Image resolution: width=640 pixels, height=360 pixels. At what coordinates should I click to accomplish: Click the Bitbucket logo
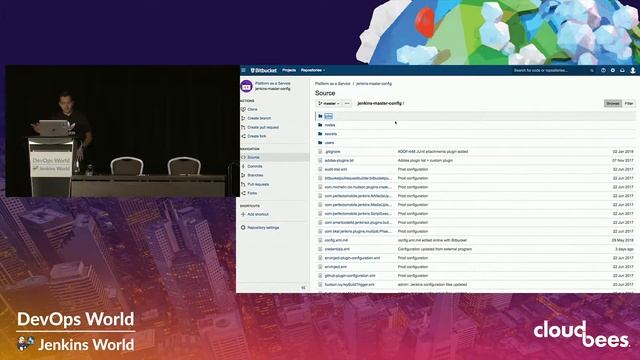pos(264,70)
